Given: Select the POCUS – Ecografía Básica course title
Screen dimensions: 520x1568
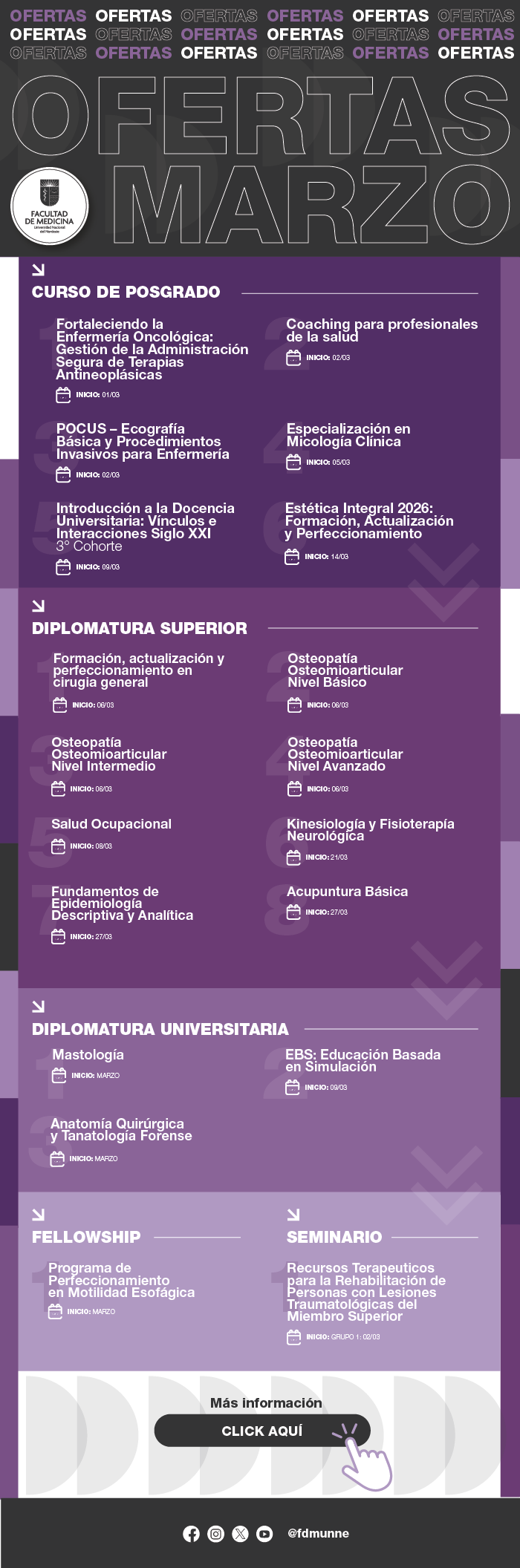Looking at the screenshot, I should click(142, 441).
